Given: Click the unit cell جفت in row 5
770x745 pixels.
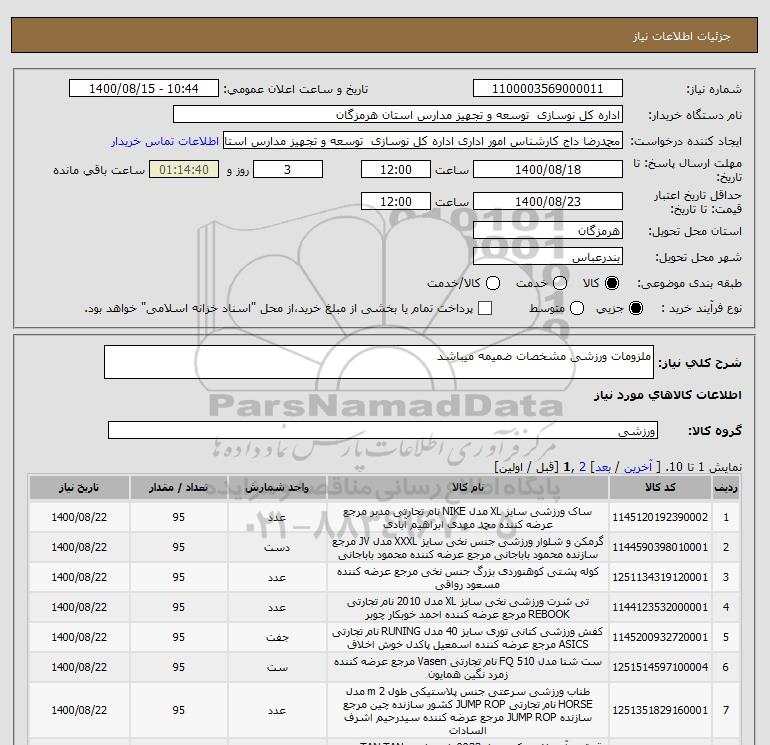Looking at the screenshot, I should coord(277,637).
